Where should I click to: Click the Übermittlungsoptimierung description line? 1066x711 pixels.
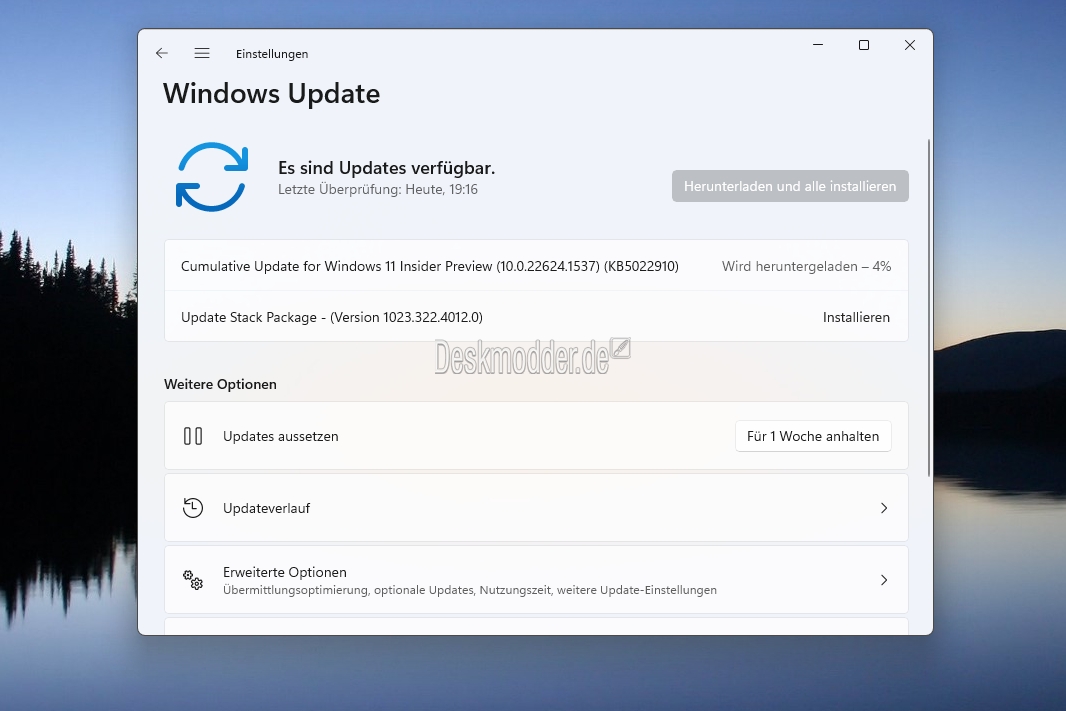pyautogui.click(x=470, y=590)
